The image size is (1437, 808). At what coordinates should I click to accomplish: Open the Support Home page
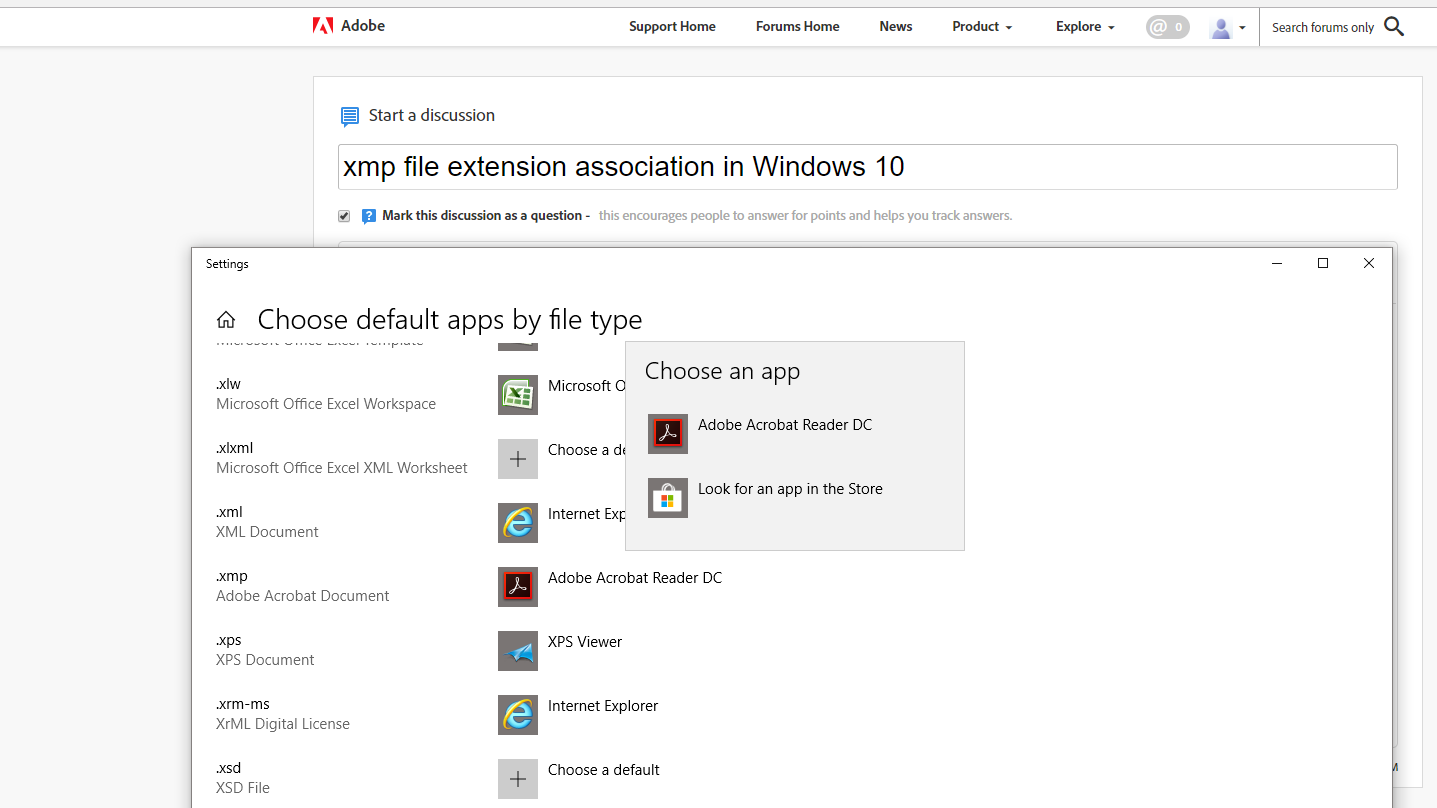pyautogui.click(x=672, y=27)
